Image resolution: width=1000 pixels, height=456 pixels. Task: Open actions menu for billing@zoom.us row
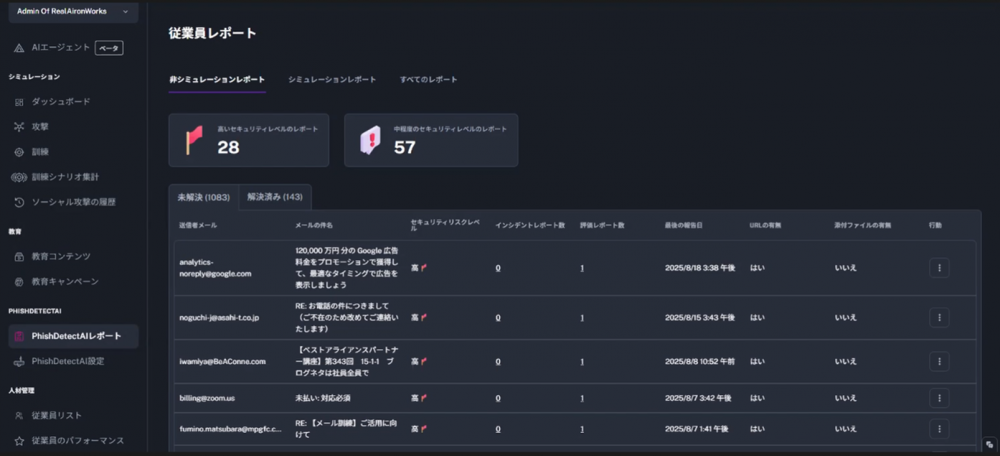(x=939, y=398)
